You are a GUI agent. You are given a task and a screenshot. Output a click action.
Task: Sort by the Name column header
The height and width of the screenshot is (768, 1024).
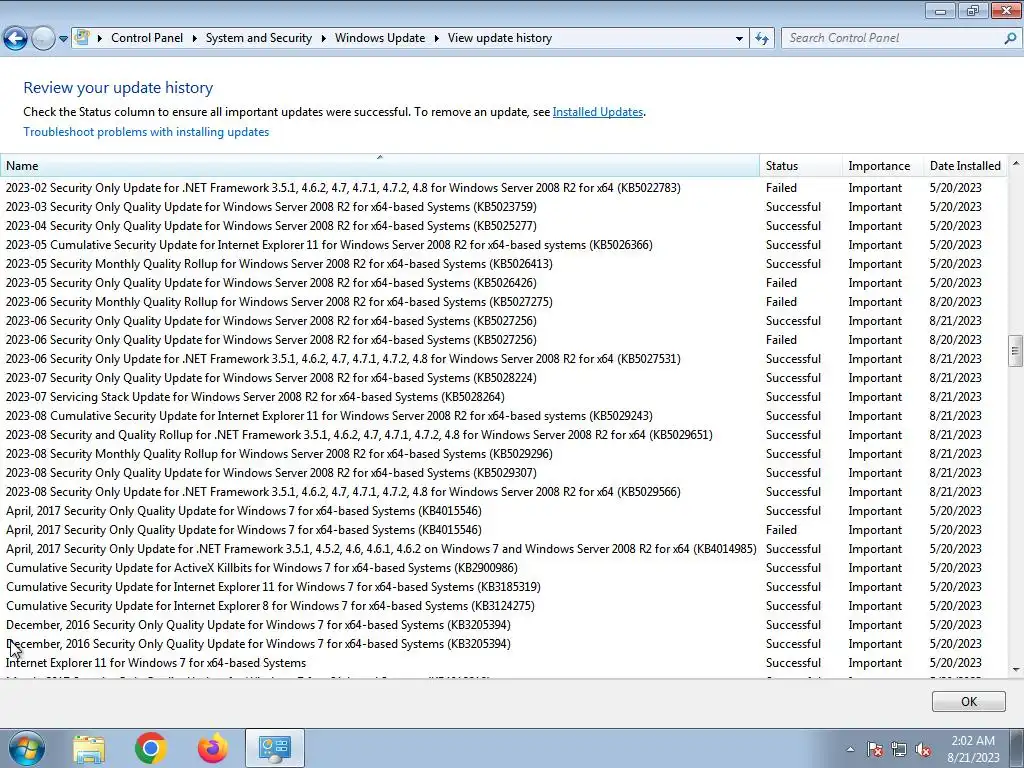tap(379, 166)
